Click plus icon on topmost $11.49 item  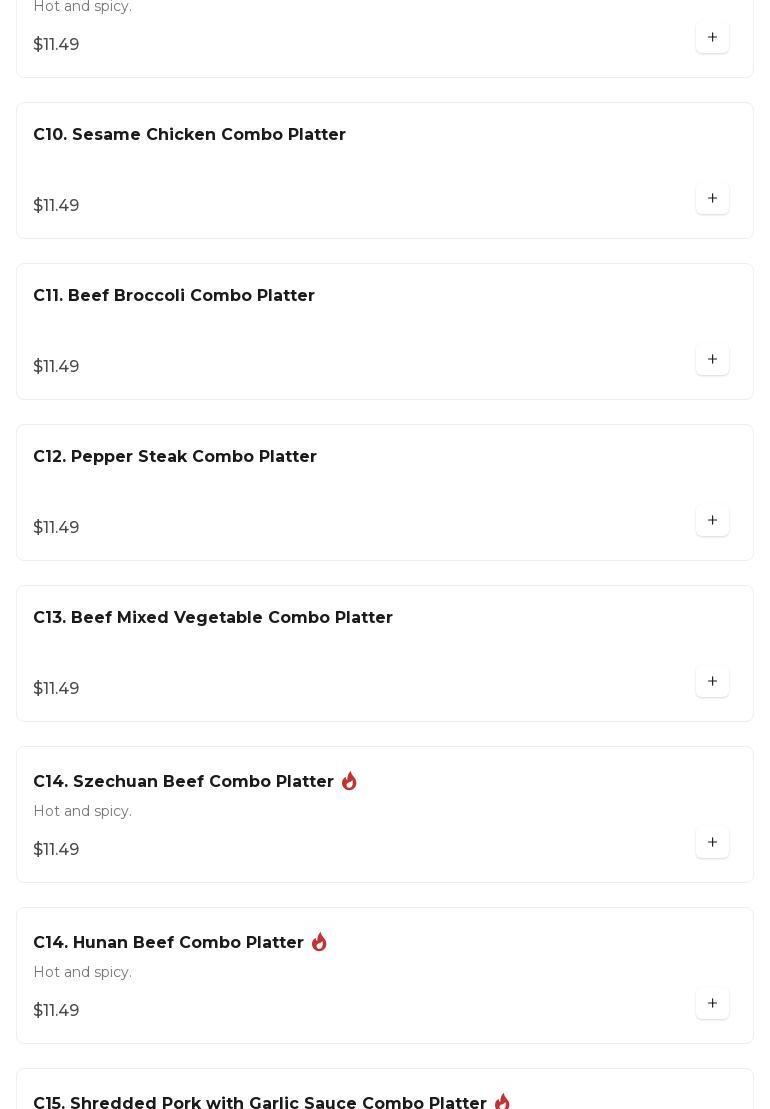click(712, 37)
